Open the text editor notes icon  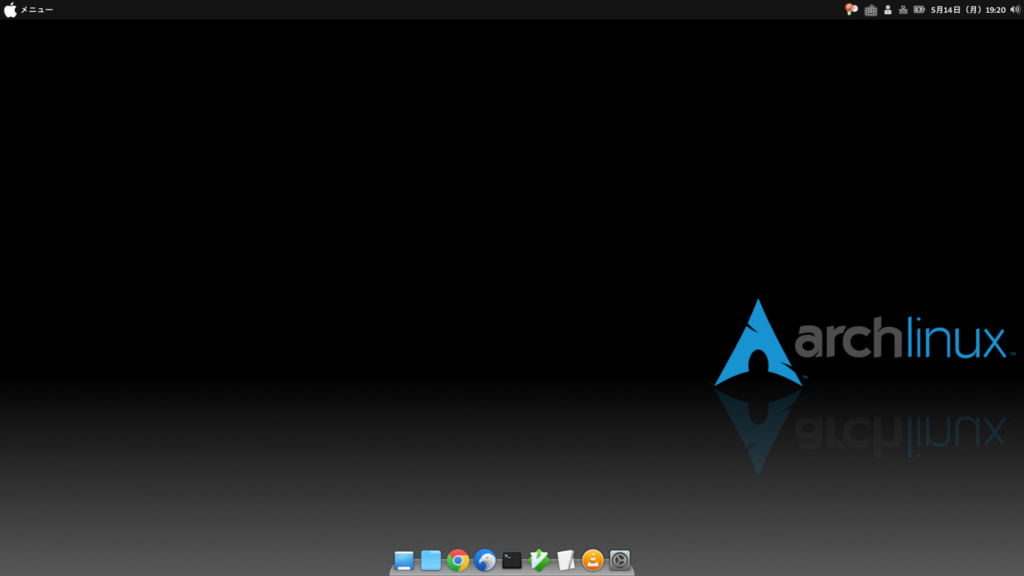click(565, 561)
